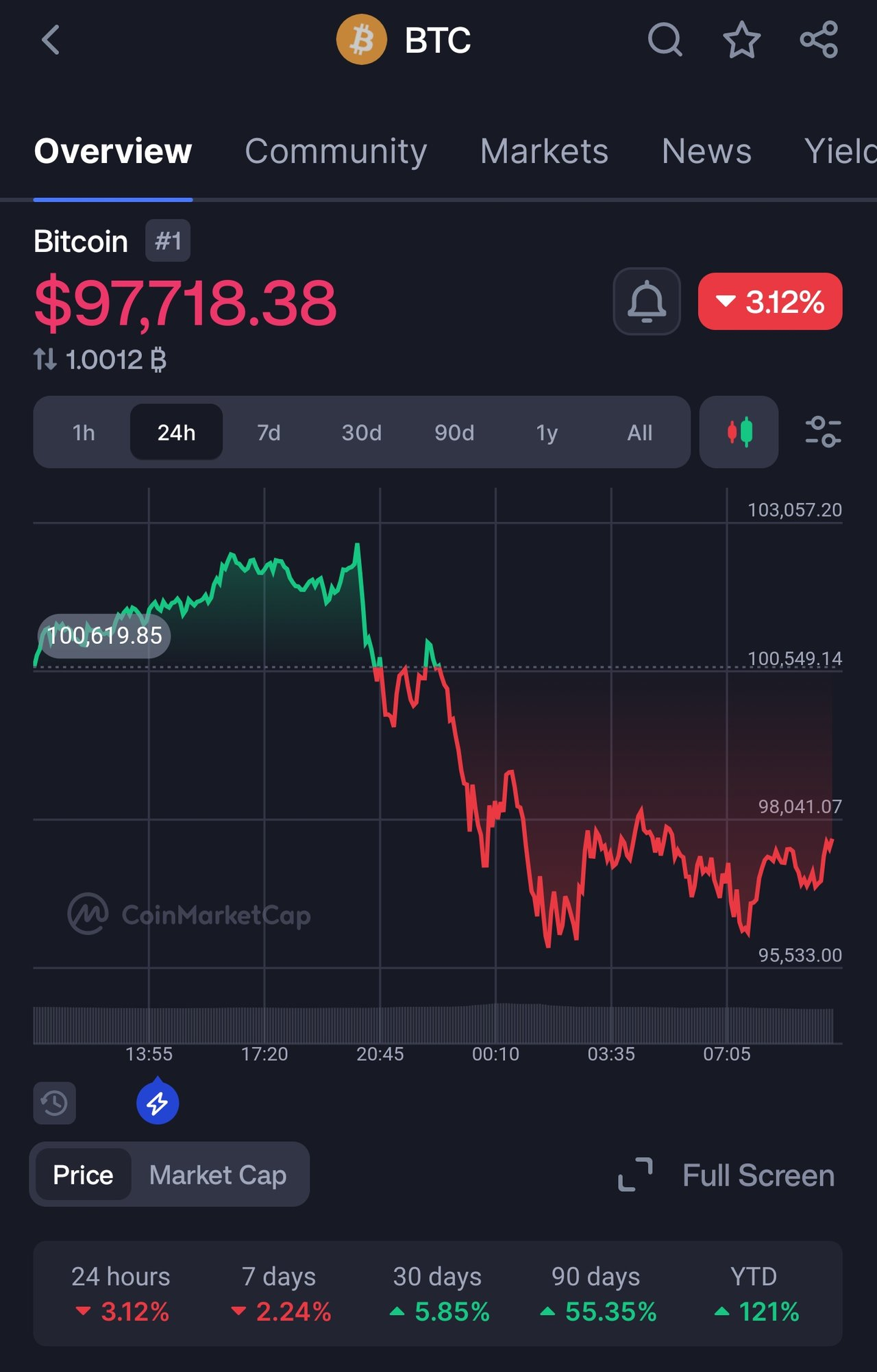Viewport: 877px width, 1372px height.
Task: Set a price alert with bell icon
Action: (646, 301)
